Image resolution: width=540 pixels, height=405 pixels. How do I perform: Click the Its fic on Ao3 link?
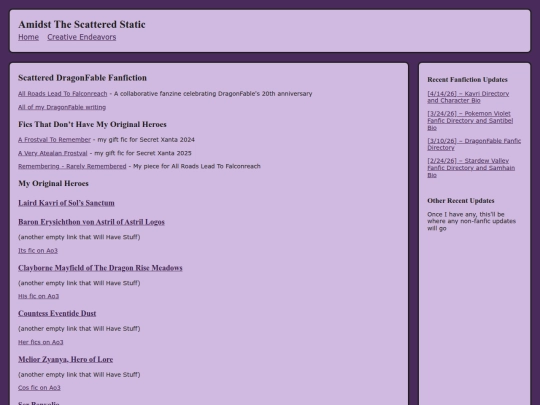pyautogui.click(x=38, y=250)
